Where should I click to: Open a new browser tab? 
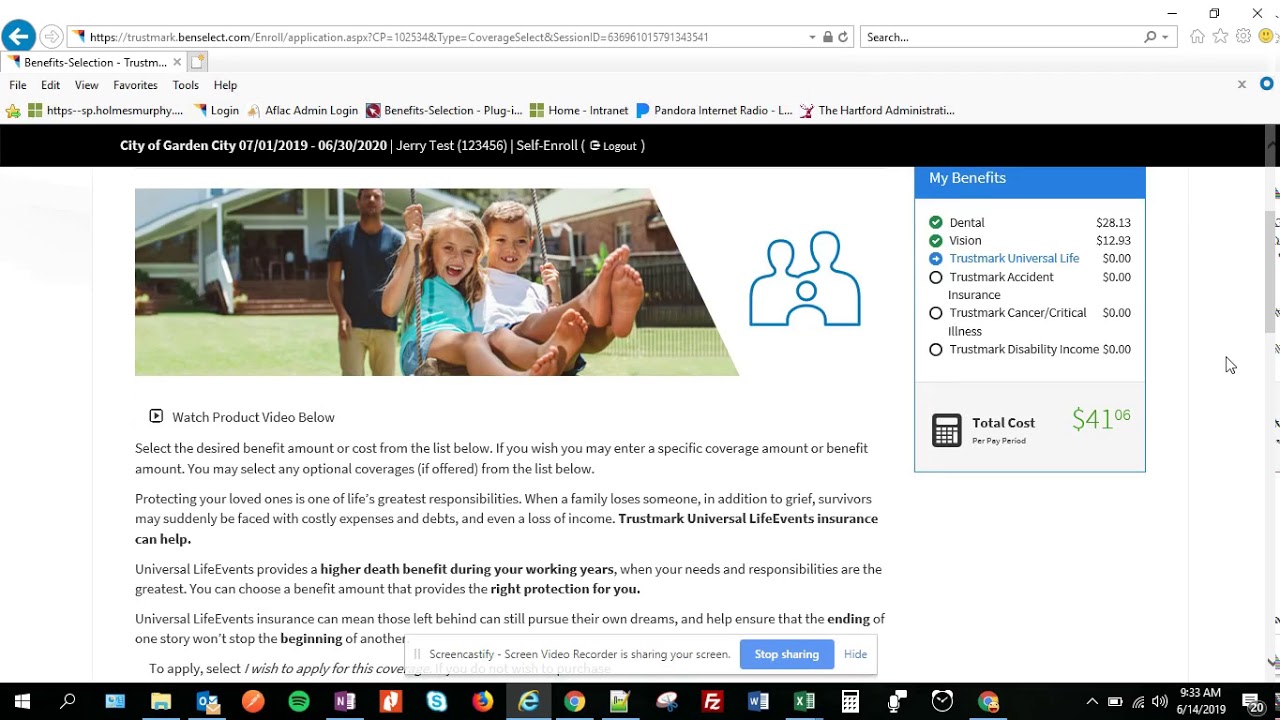pos(197,62)
